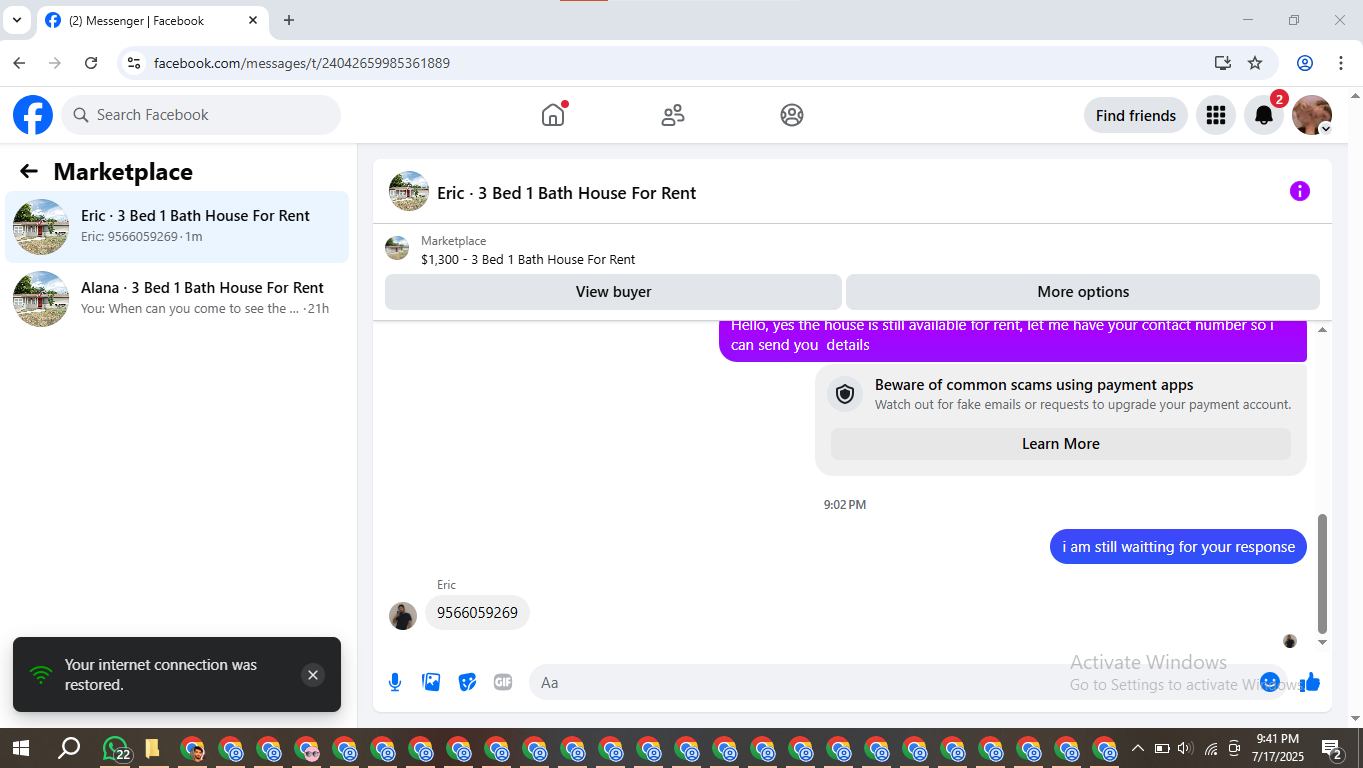View site information for facebook.com

coord(134,63)
